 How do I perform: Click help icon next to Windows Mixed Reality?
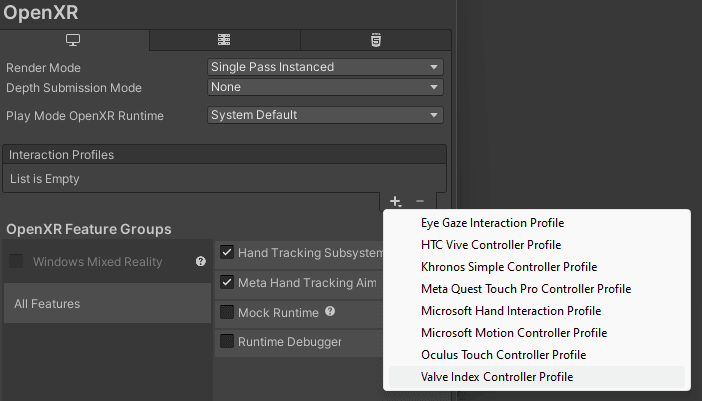point(201,262)
